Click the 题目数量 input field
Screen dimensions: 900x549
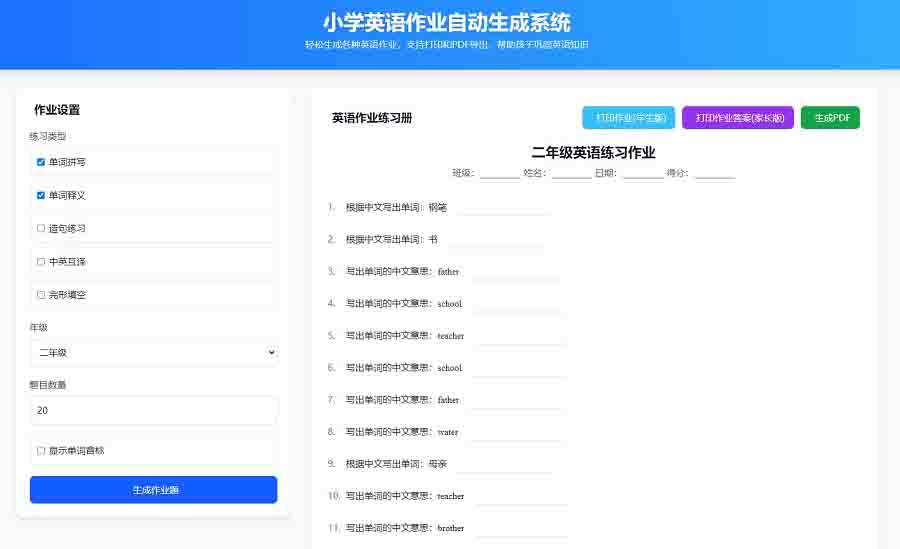click(x=154, y=410)
